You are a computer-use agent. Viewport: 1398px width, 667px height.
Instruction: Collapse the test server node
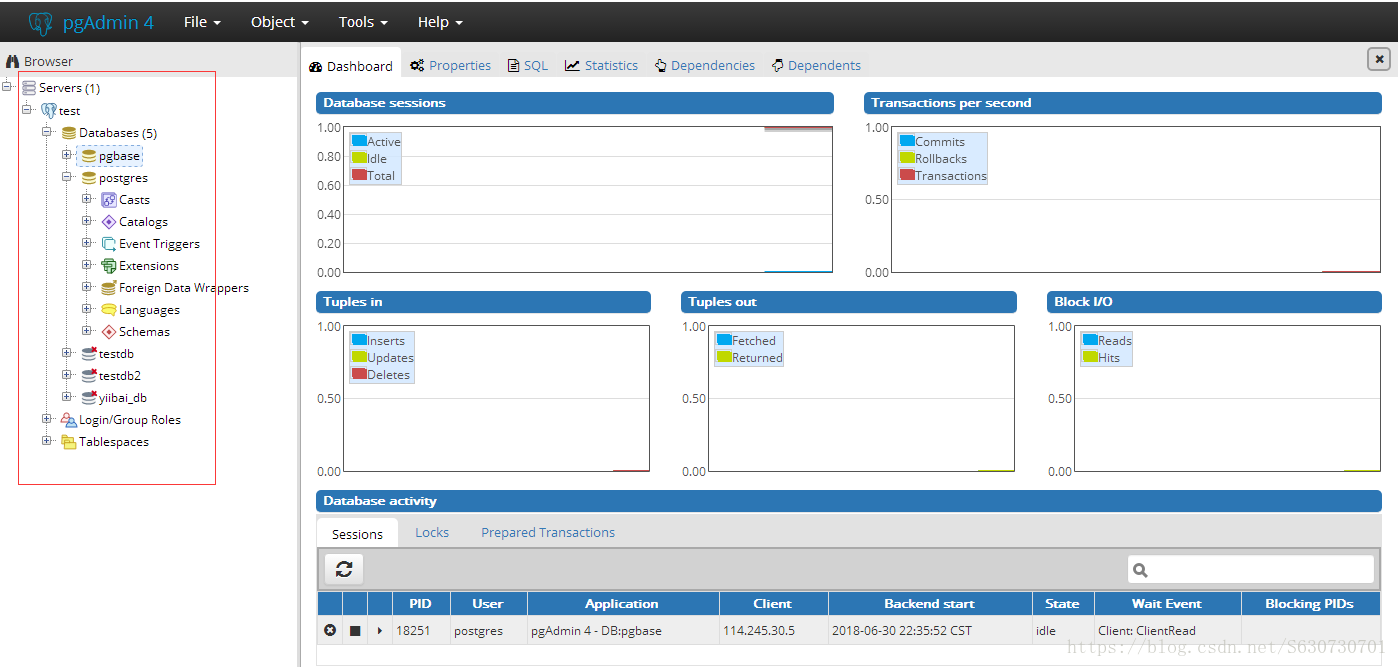27,109
